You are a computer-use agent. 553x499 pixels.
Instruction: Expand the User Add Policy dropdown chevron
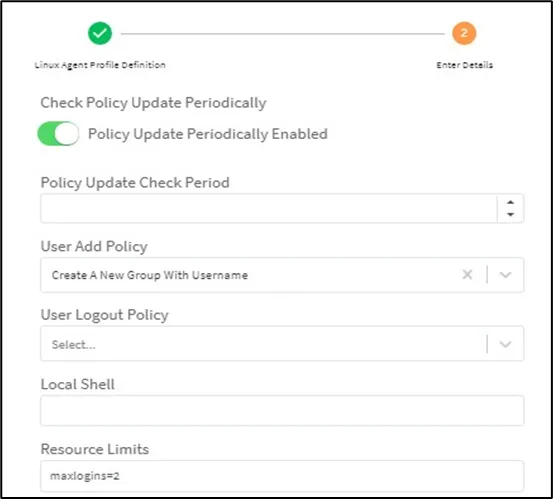click(x=505, y=274)
